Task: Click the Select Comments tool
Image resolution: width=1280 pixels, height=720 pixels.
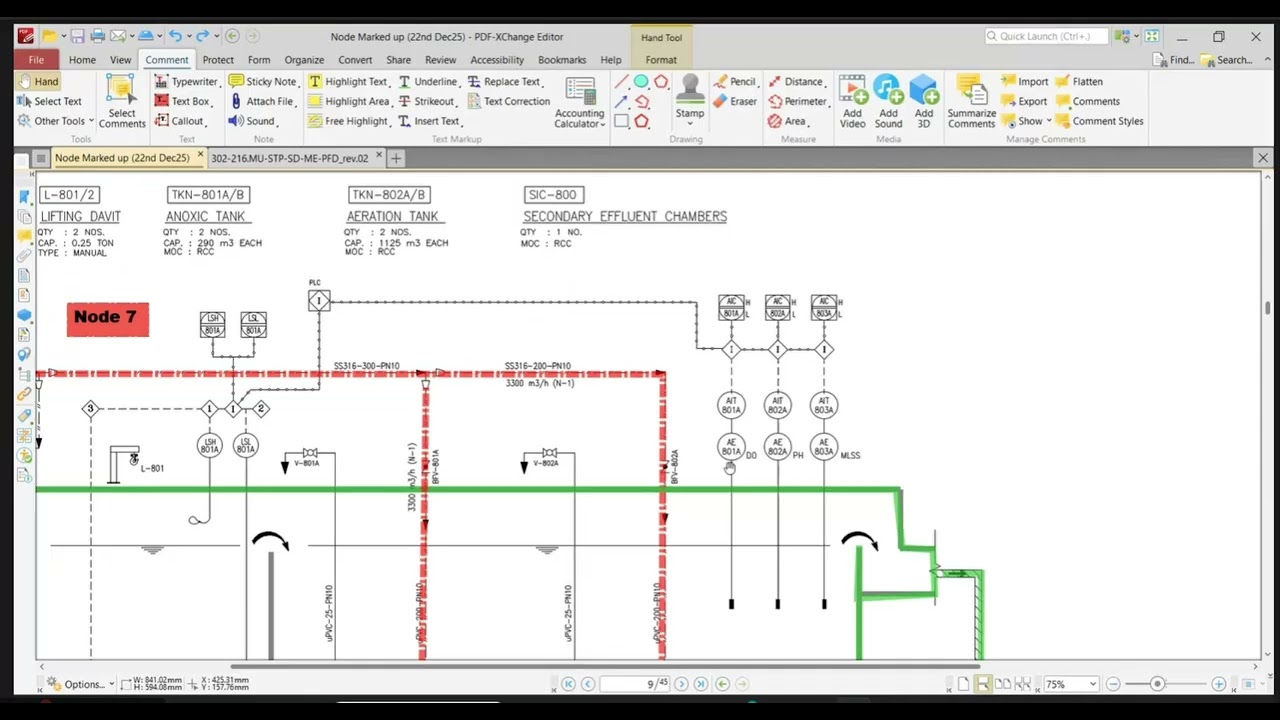Action: [122, 103]
